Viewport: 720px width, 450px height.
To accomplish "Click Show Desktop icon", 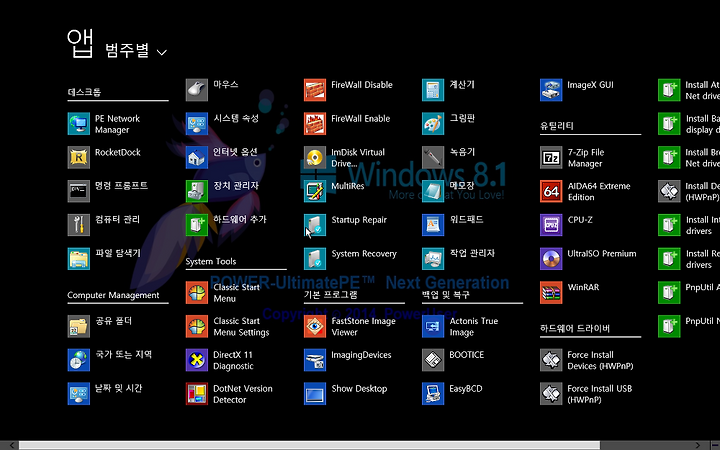I will 315,394.
